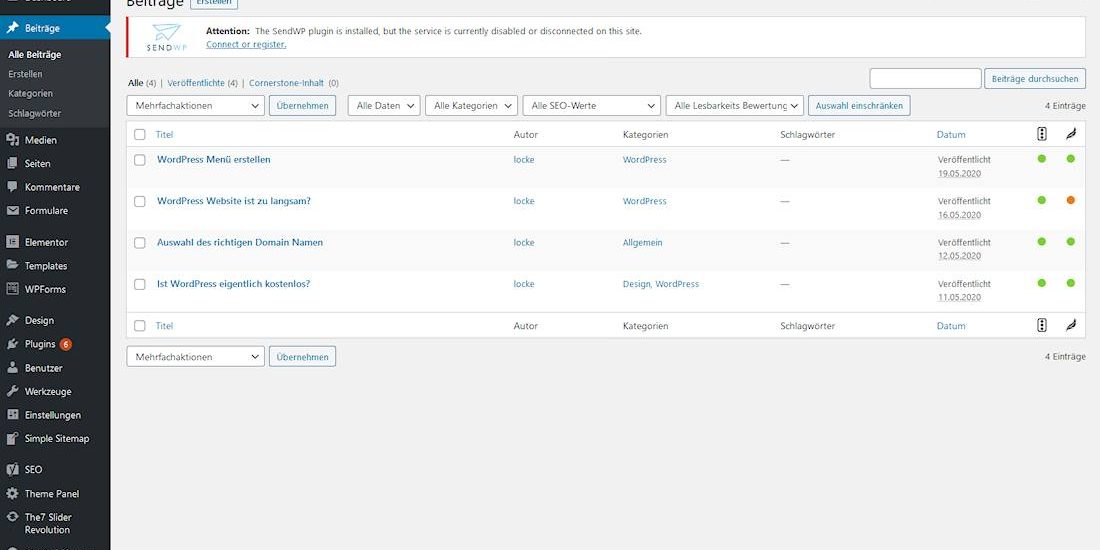Screen dimensions: 1100x550
Task: Click the Einstellungen settings icon
Action: click(12, 415)
